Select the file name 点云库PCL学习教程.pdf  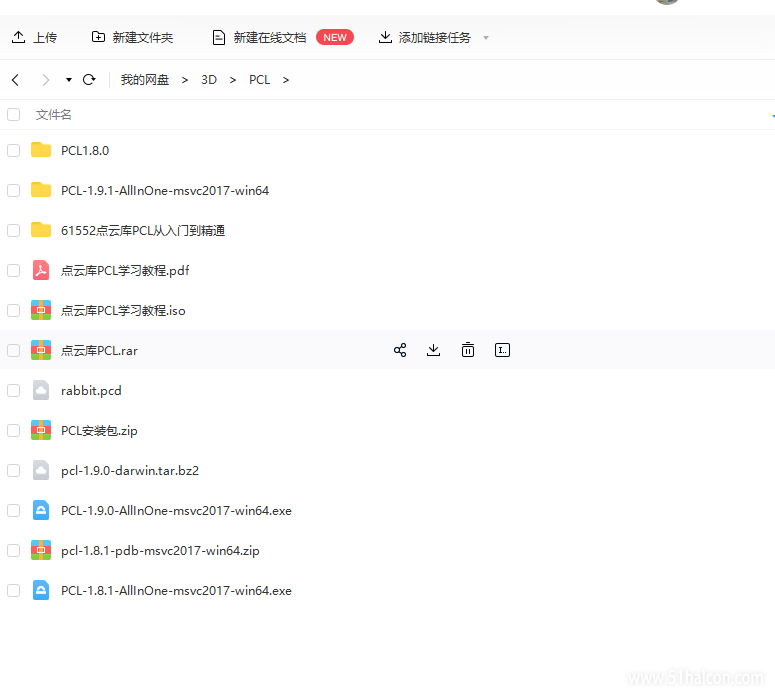125,270
